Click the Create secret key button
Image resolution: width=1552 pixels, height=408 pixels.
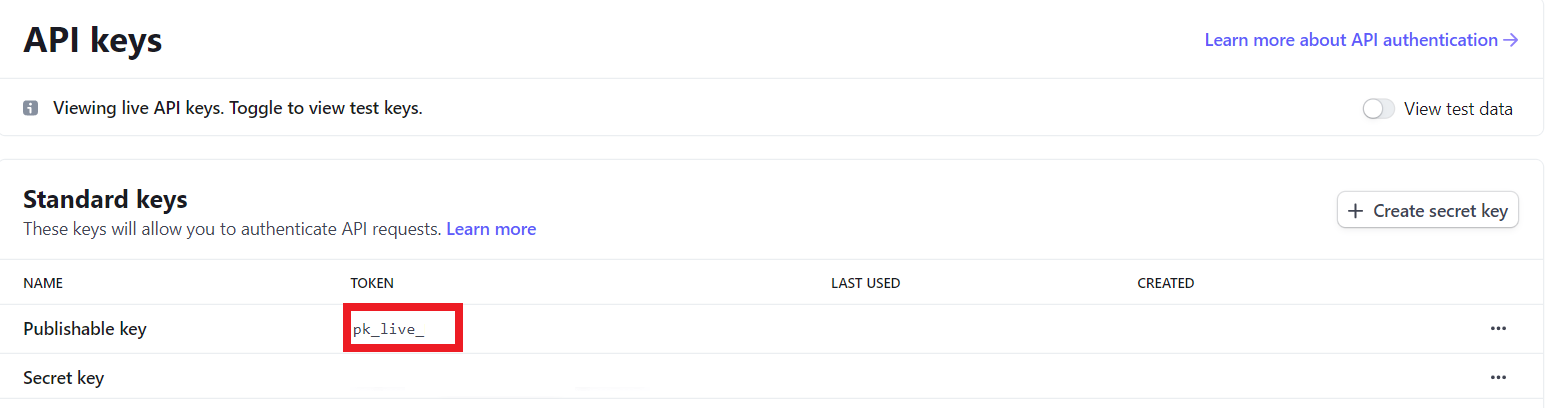click(x=1427, y=211)
